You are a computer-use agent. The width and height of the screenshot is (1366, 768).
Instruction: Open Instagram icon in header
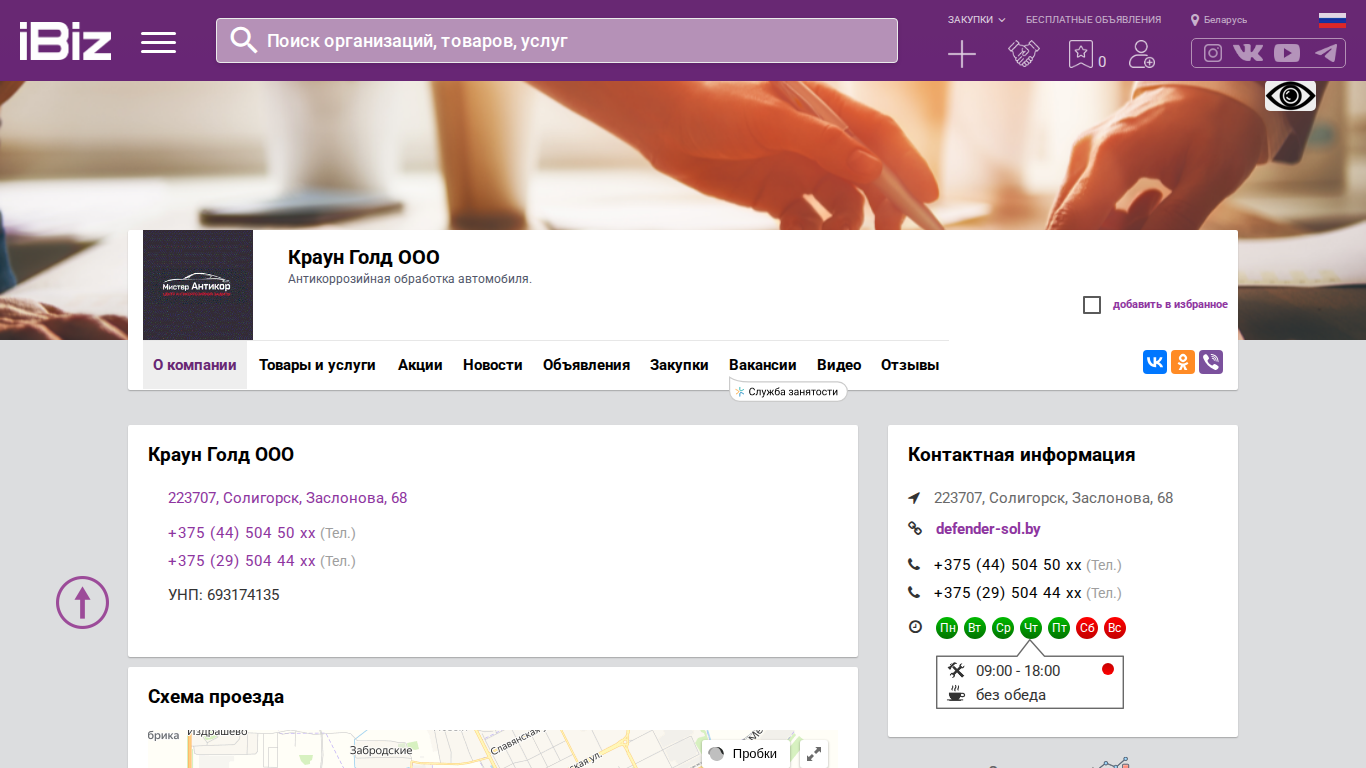coord(1213,54)
